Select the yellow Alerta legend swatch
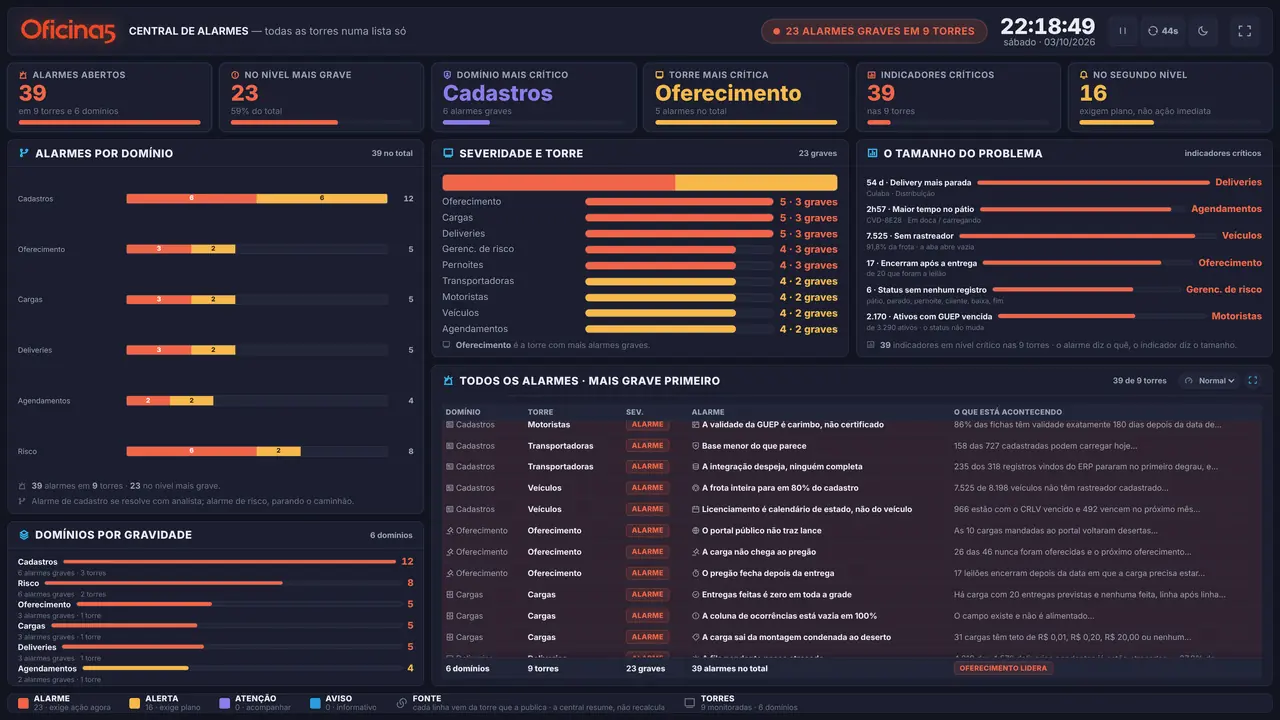 [135, 703]
